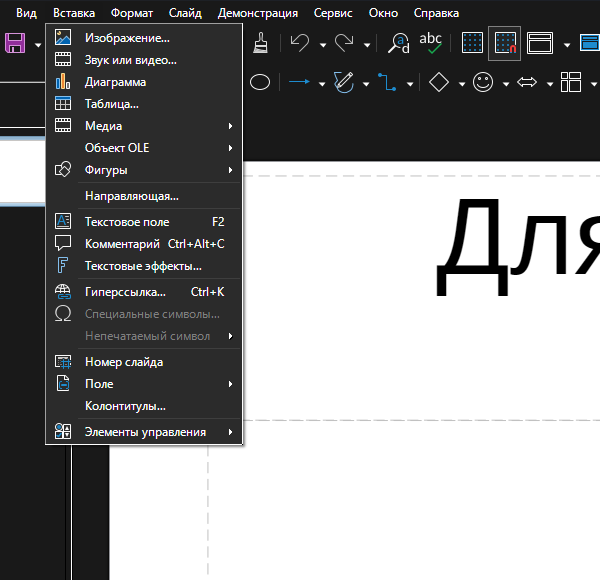Viewport: 600px width, 580px height.
Task: Expand the Медиа submenu
Action: [144, 126]
